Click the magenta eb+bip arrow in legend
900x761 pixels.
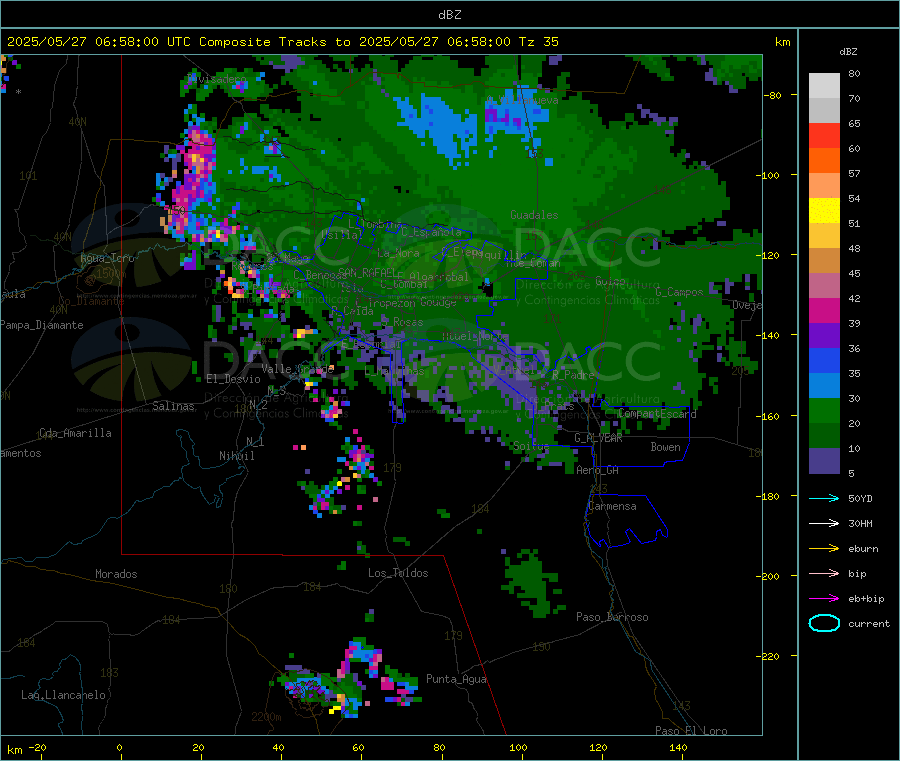824,599
